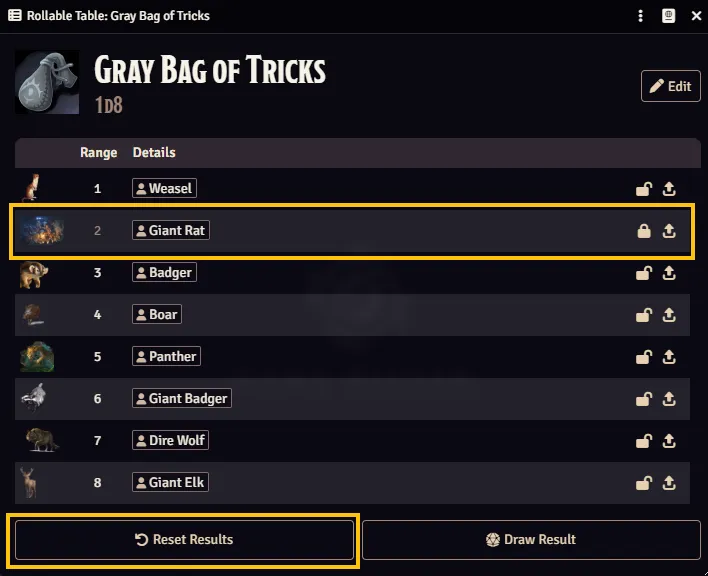Lock the Weasel result entry
The height and width of the screenshot is (576, 708).
(644, 189)
